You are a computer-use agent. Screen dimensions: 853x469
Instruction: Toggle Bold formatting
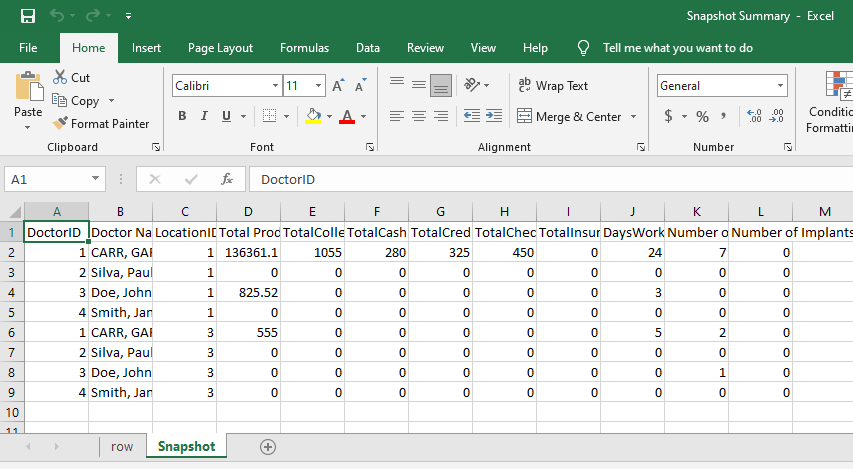[x=182, y=117]
